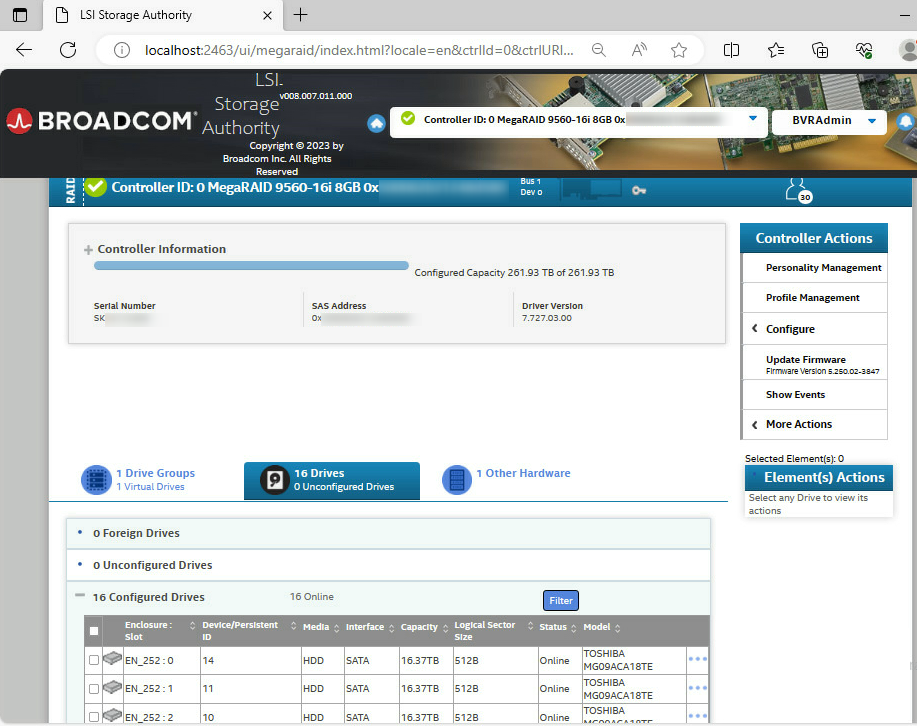
Task: Click the notification bell icon
Action: (906, 122)
